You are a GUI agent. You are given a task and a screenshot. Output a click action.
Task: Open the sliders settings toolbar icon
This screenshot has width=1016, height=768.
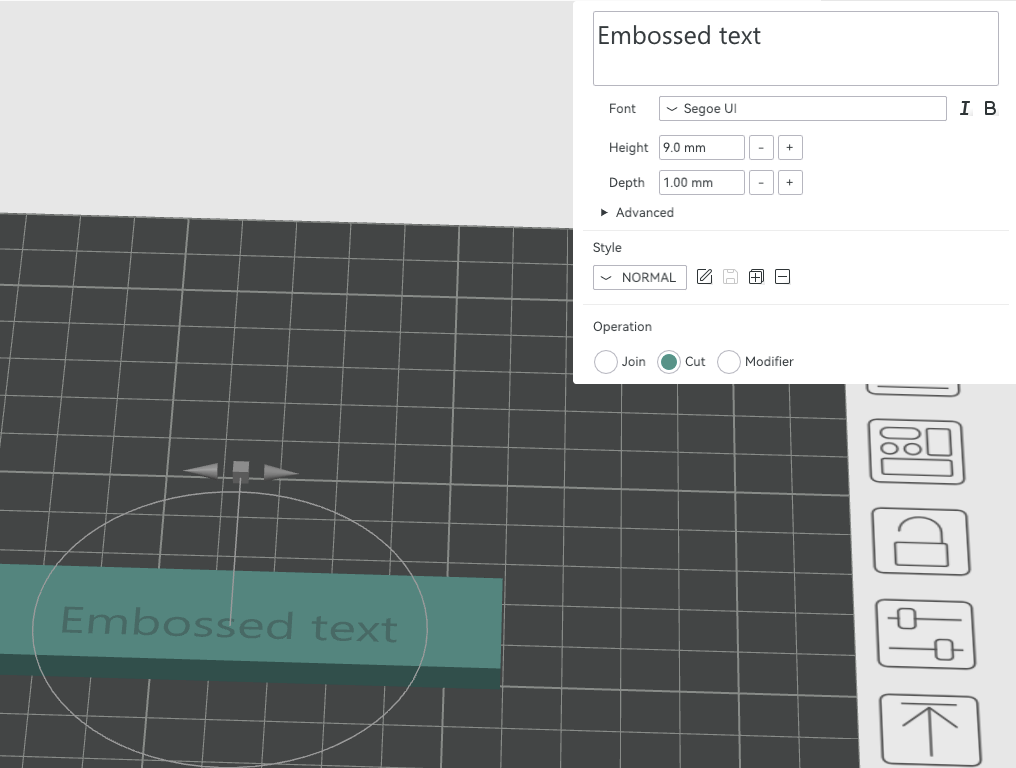click(925, 634)
